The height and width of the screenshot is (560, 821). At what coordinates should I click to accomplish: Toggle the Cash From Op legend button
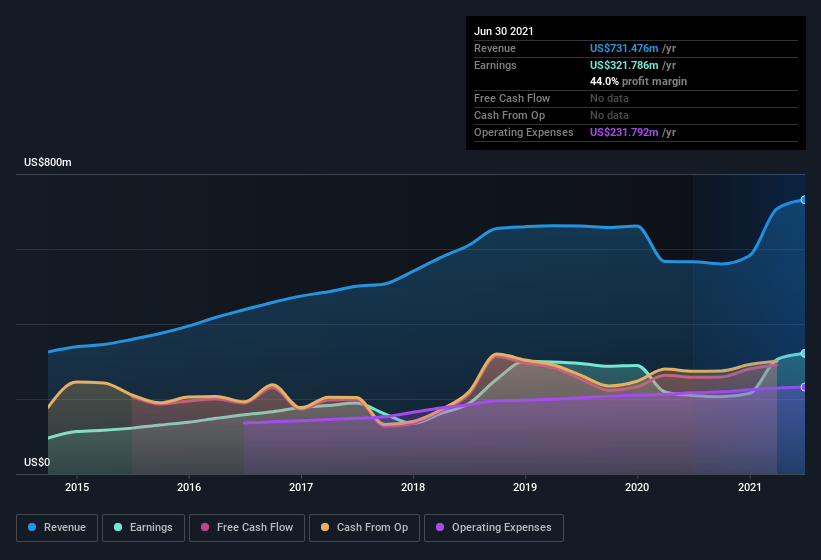pyautogui.click(x=364, y=528)
